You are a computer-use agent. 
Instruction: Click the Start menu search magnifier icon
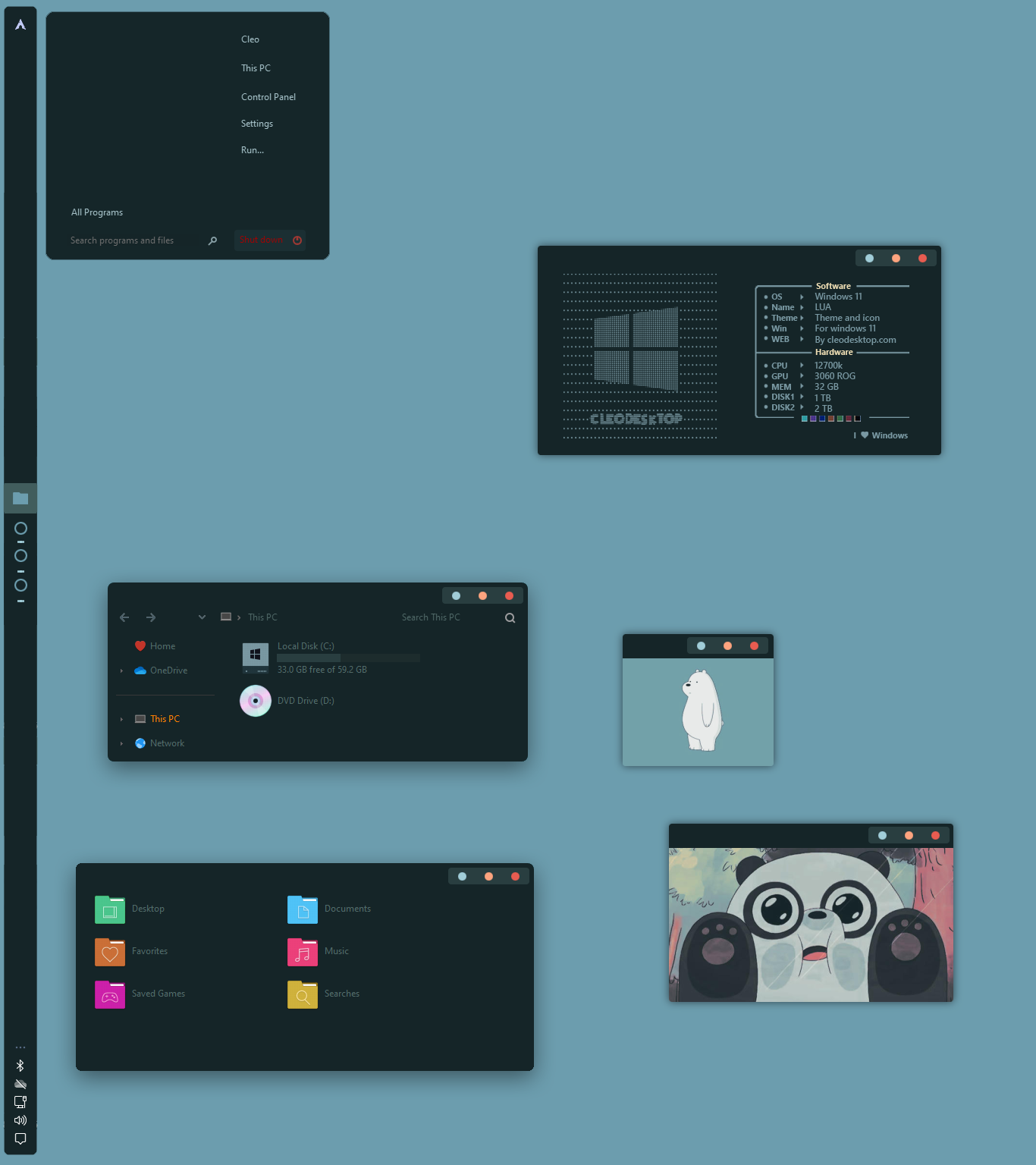tap(212, 240)
